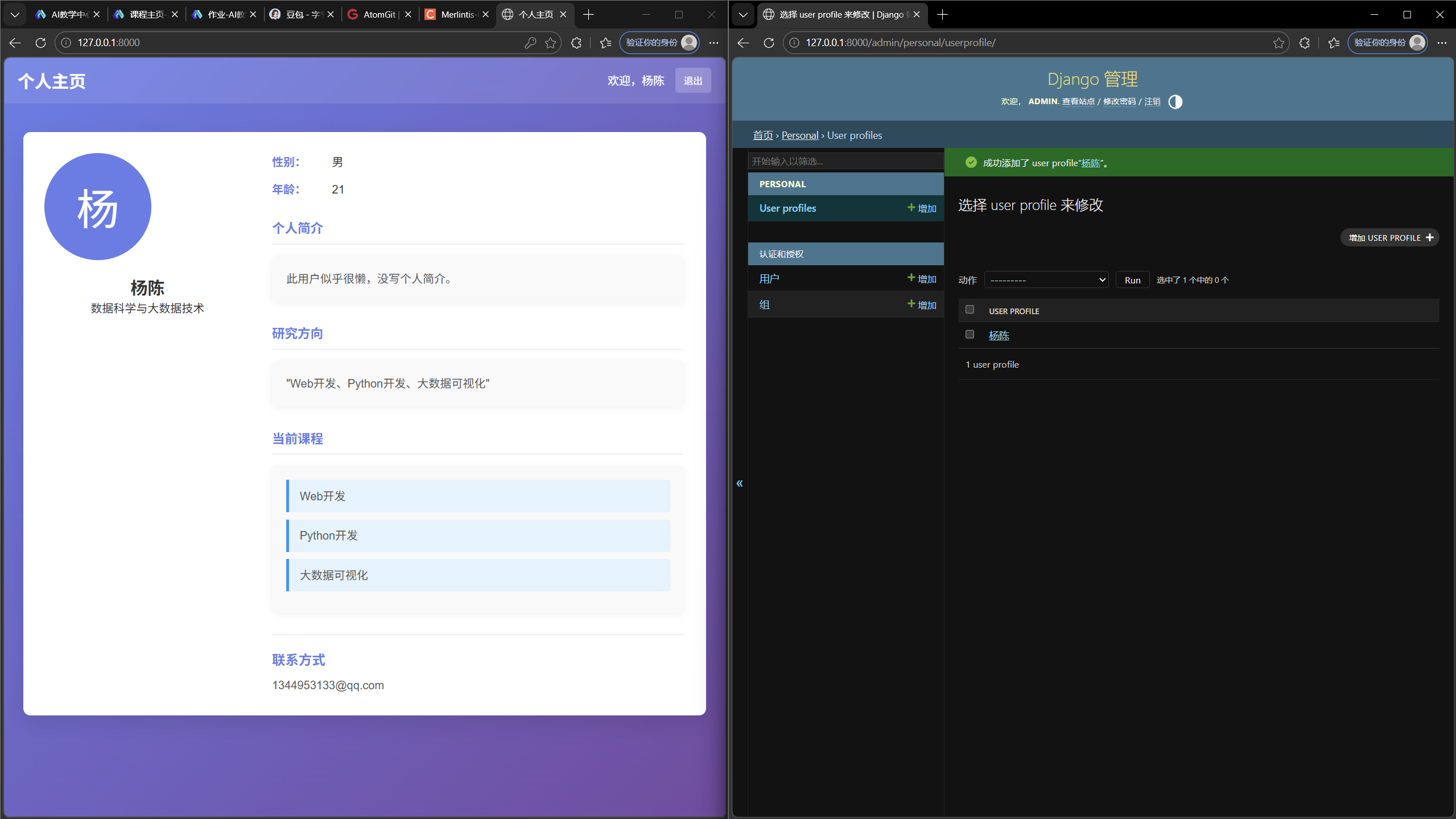Open settings ellipsis menu in right browser
This screenshot has width=1456, height=819.
1442,43
